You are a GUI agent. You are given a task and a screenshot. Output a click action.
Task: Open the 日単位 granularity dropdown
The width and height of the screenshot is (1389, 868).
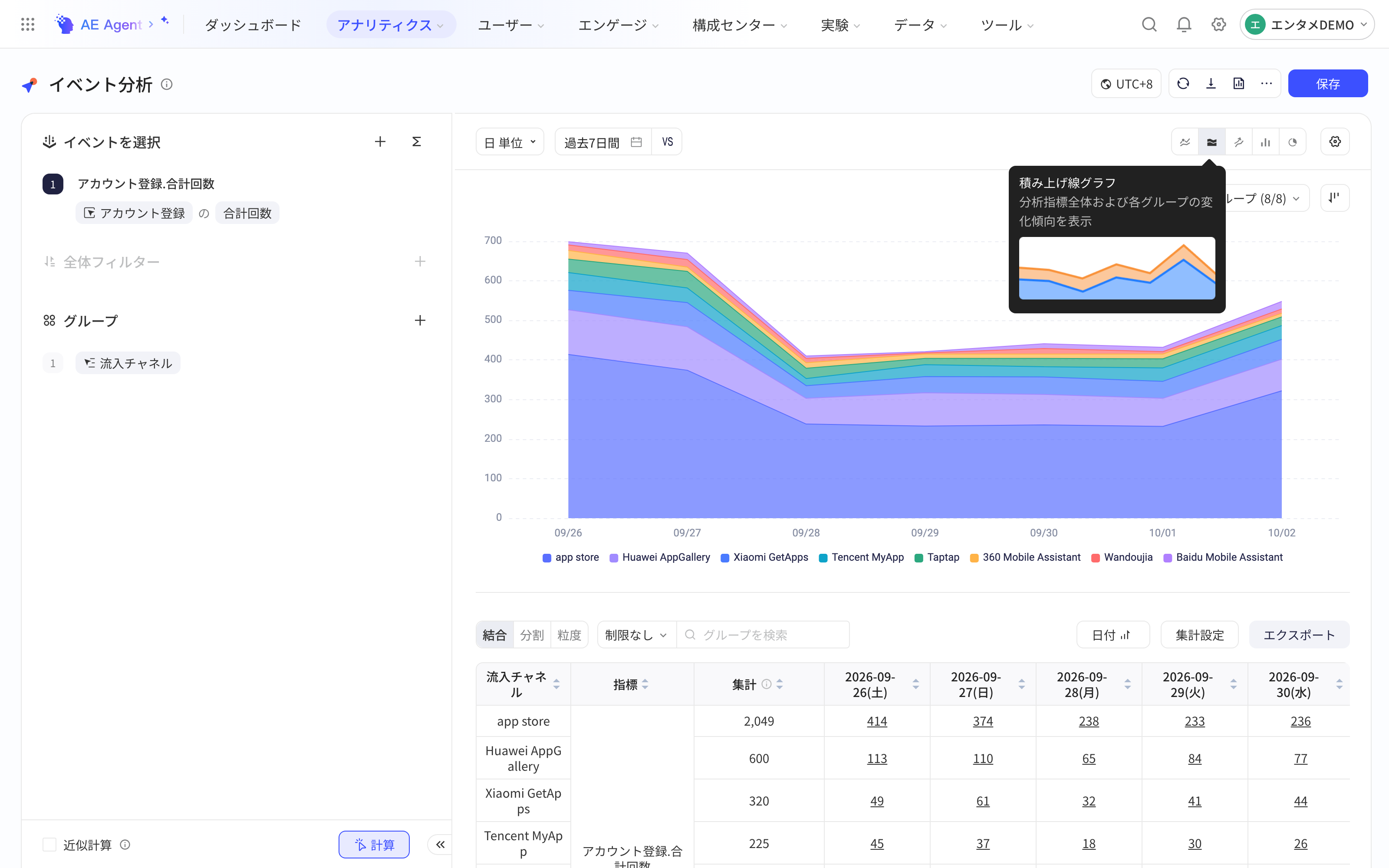(x=510, y=142)
